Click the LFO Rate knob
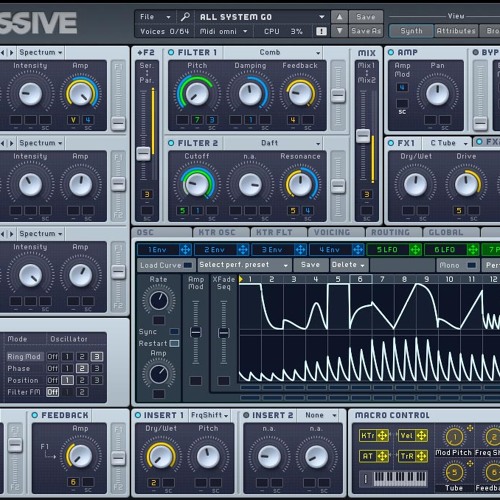Screen dimensions: 500x500 coord(159,300)
